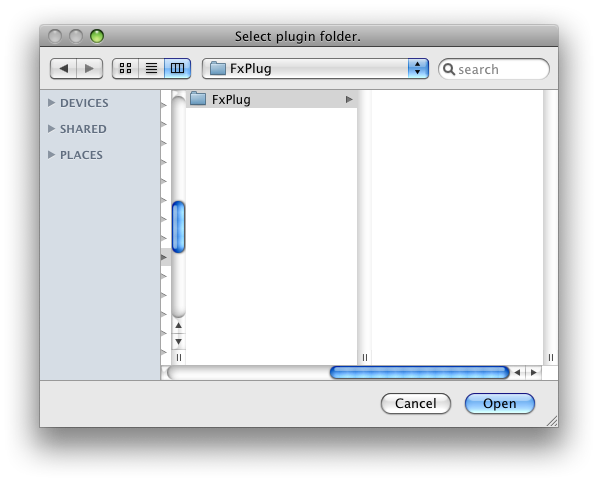Go forward with the right arrow button

point(90,69)
